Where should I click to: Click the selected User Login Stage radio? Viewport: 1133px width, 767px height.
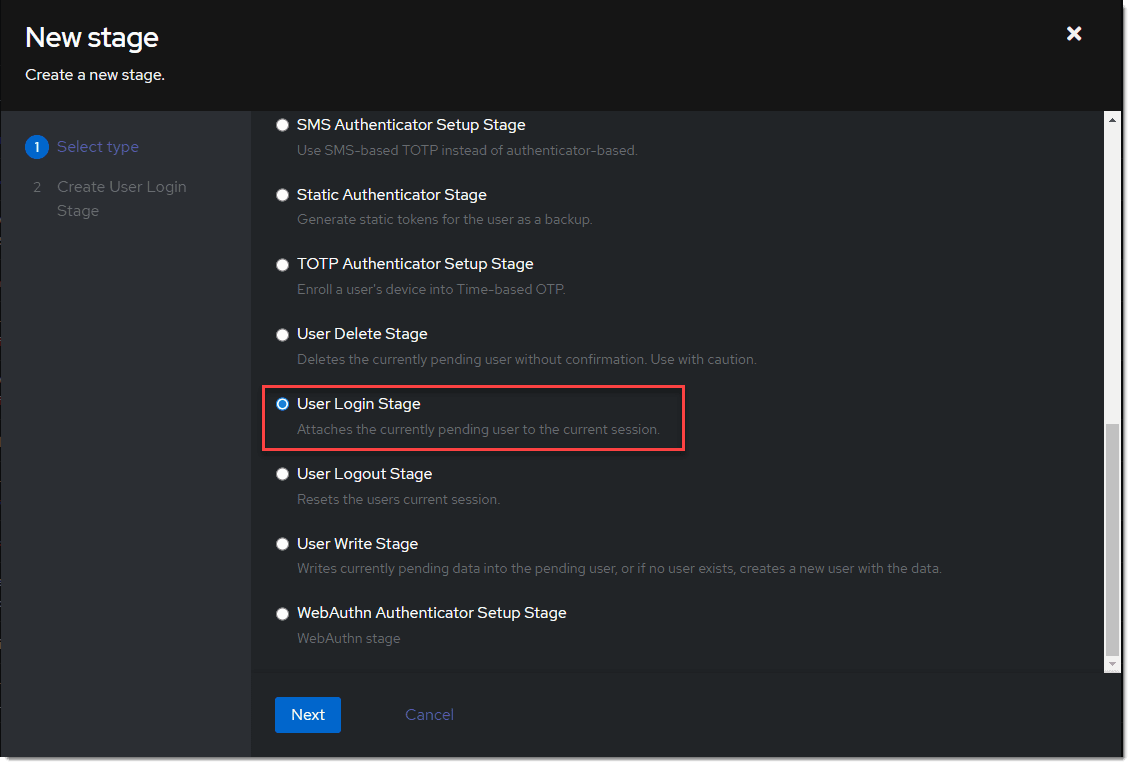pos(282,404)
